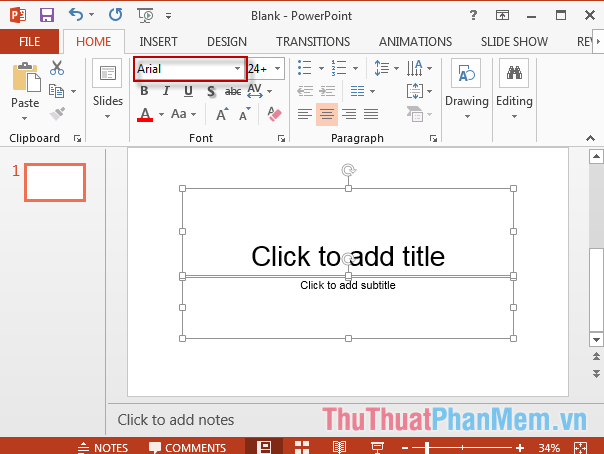Viewport: 604px width, 454px height.
Task: Toggle Center alignment
Action: point(327,114)
